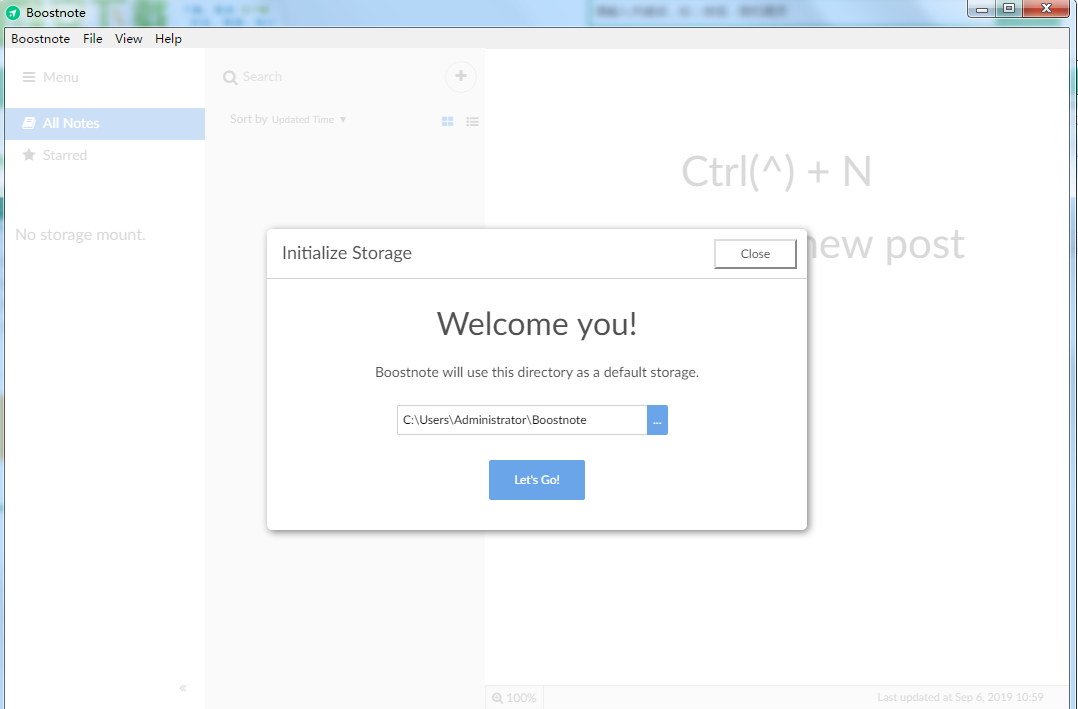
Task: Switch notes to grid view
Action: [x=447, y=120]
